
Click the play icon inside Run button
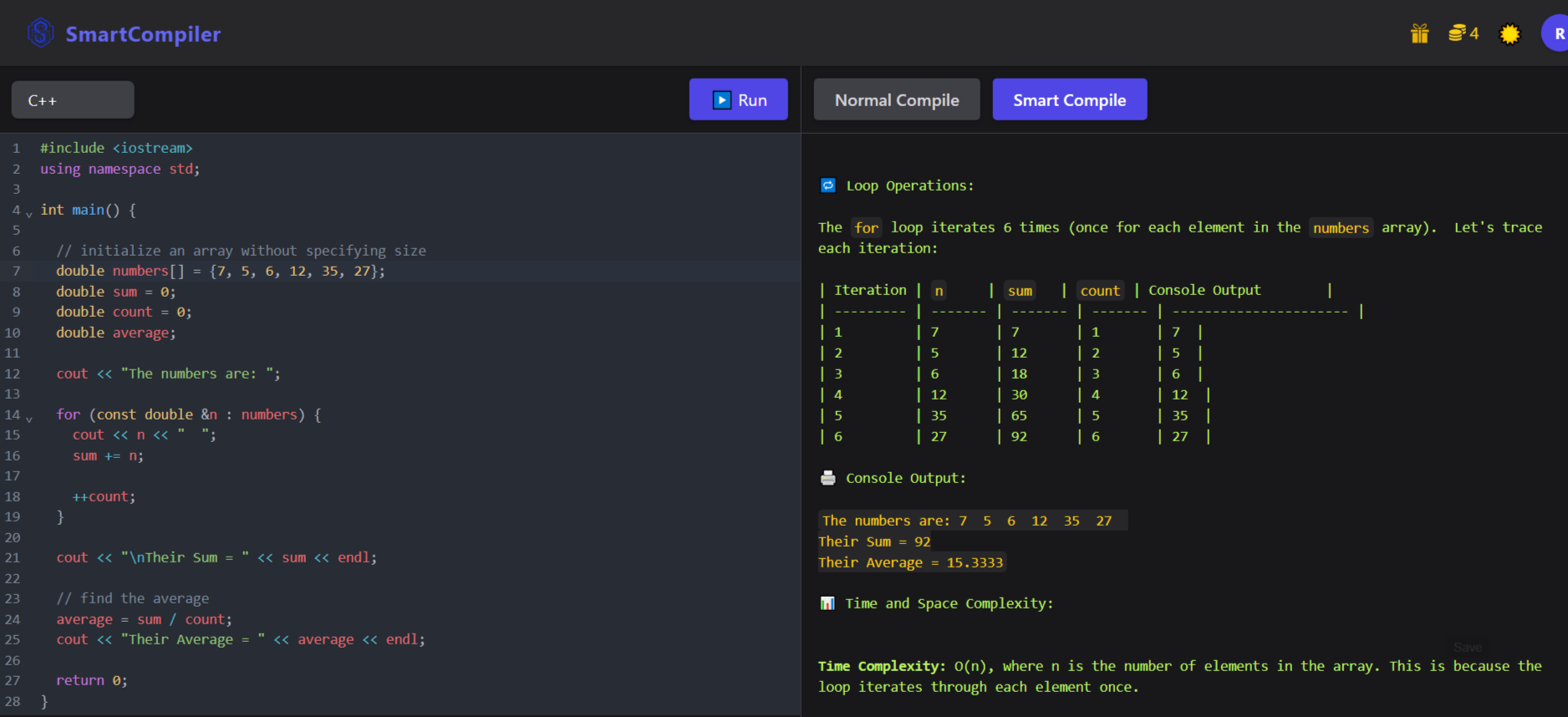point(721,100)
